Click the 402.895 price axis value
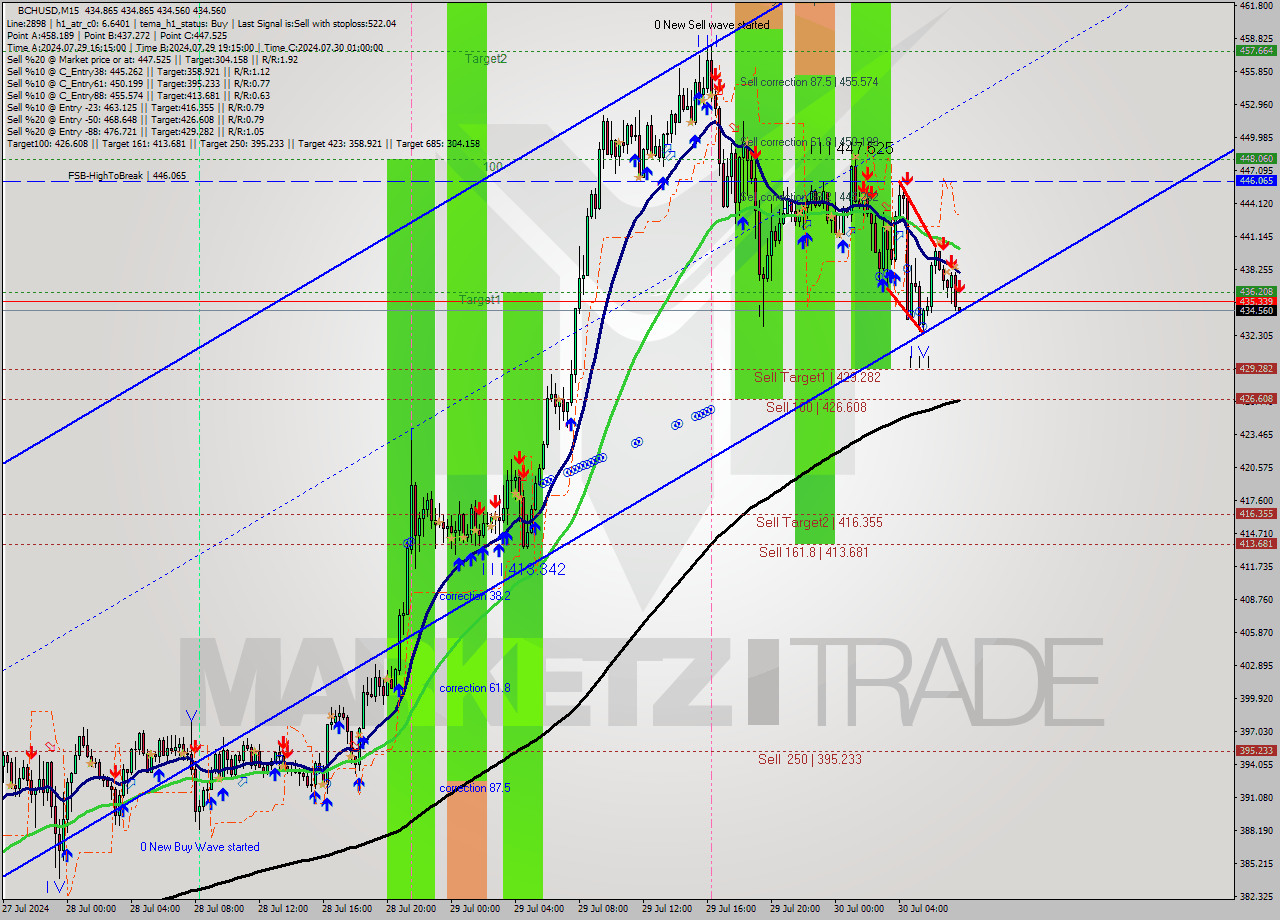 [1256, 665]
